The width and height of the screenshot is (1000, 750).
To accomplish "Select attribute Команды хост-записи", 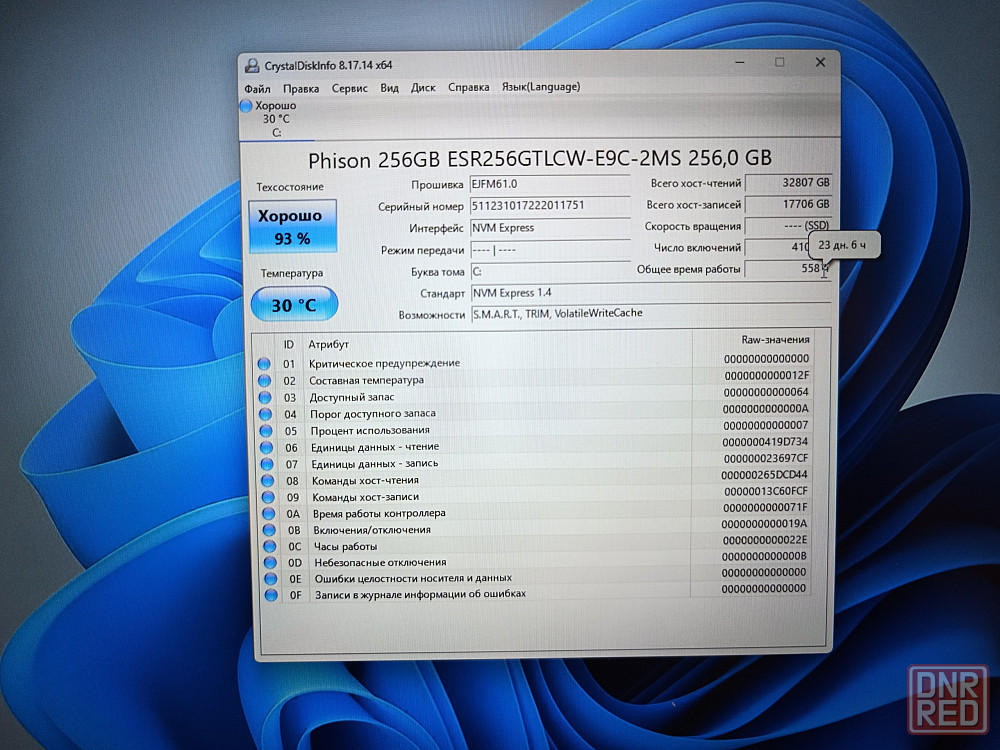I will [365, 497].
